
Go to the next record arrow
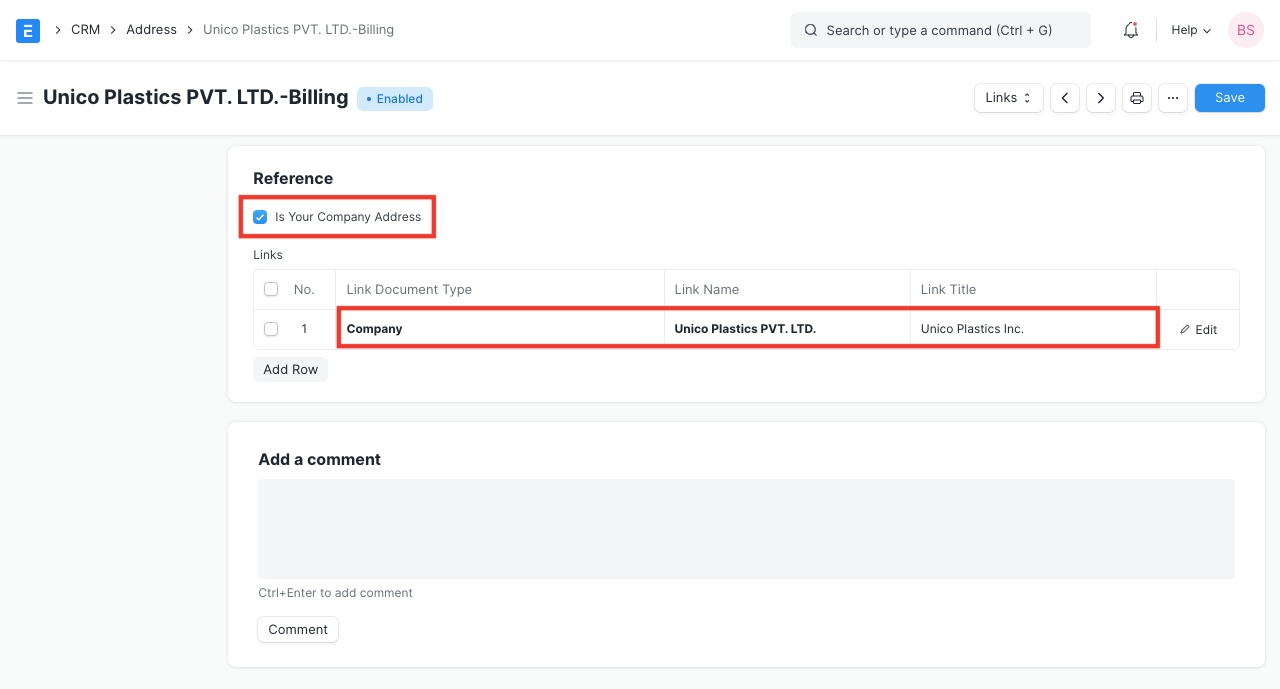click(x=1101, y=98)
